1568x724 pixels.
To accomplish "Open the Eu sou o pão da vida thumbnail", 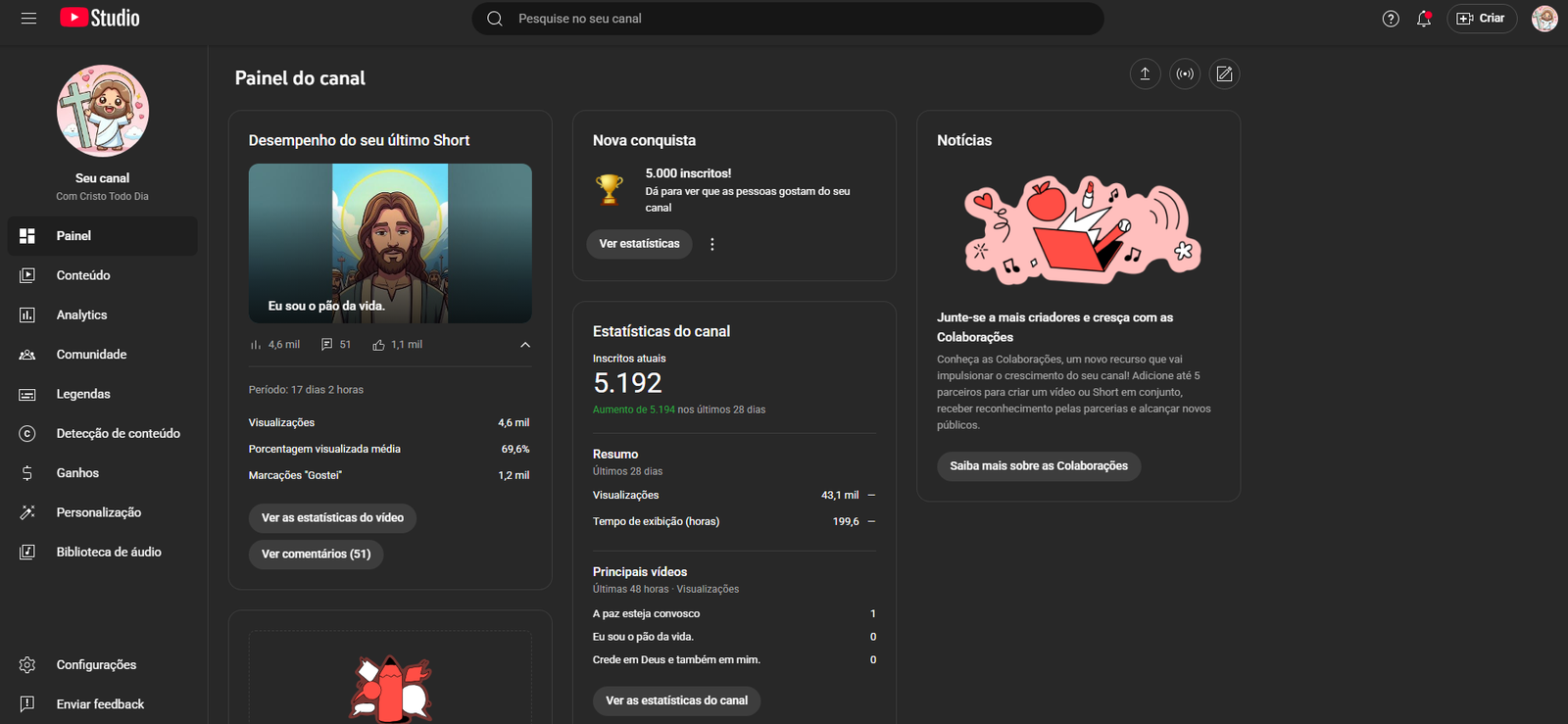I will (390, 243).
